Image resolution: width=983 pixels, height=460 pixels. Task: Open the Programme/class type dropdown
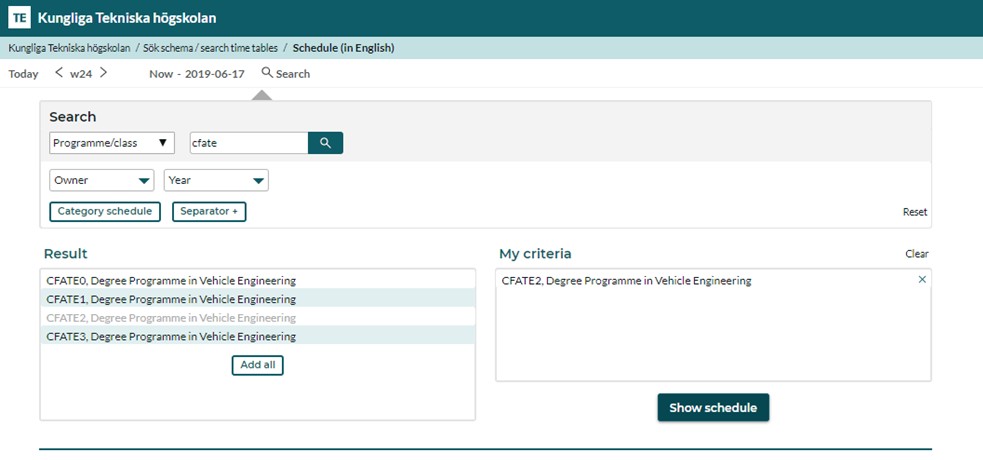pos(112,143)
